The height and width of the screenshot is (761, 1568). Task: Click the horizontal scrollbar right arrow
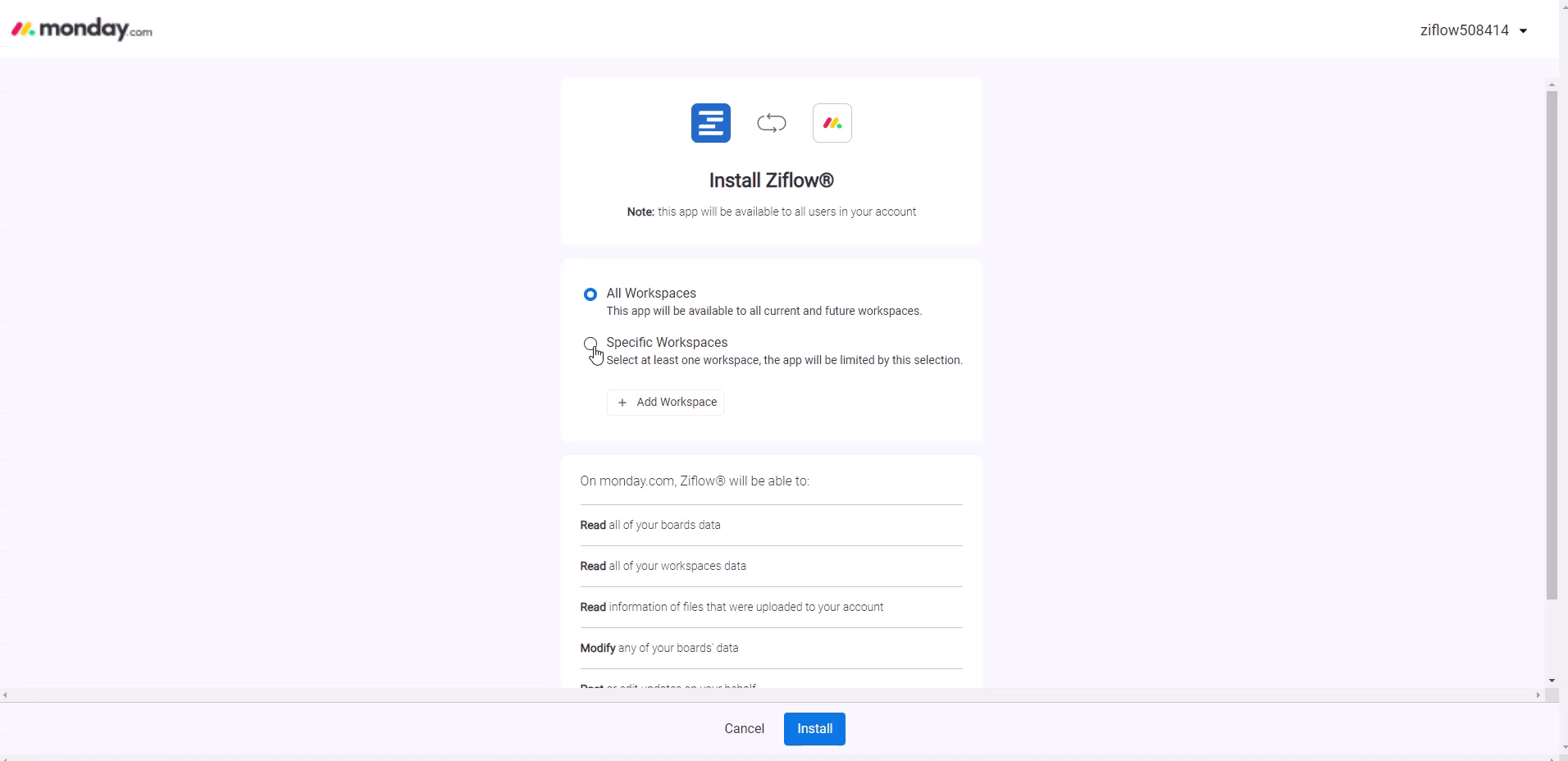point(1538,695)
